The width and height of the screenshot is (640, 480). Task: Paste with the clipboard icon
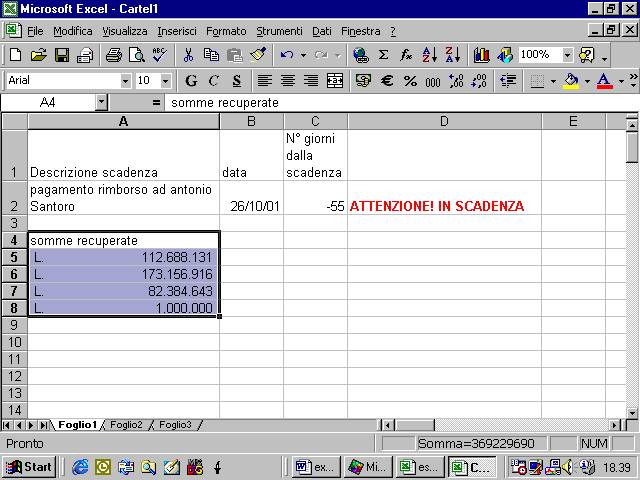point(235,55)
